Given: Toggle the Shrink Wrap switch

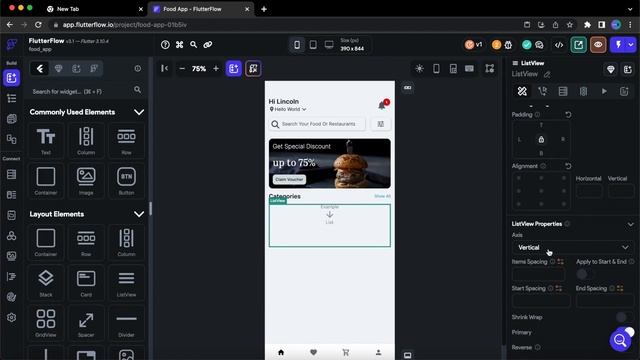Looking at the screenshot, I should pos(624,317).
